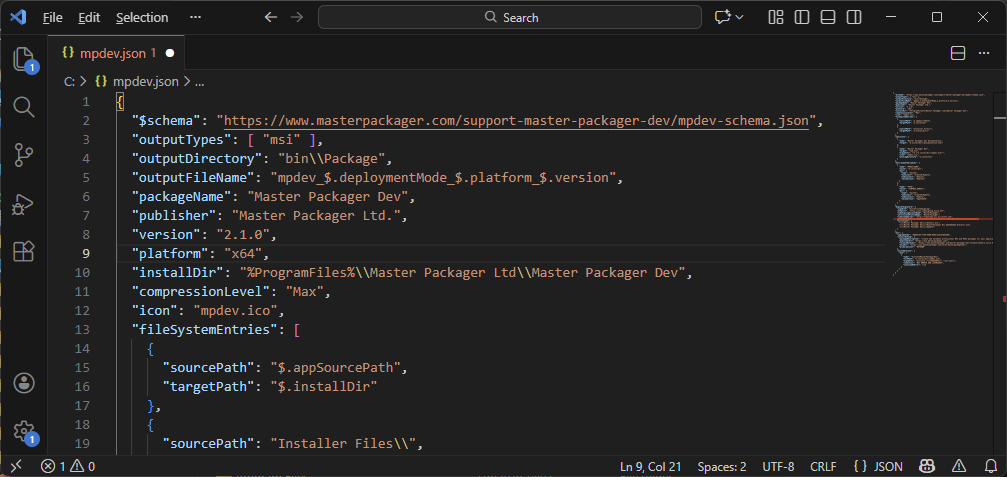1007x477 pixels.
Task: Toggle the bottom panel
Action: pyautogui.click(x=828, y=17)
